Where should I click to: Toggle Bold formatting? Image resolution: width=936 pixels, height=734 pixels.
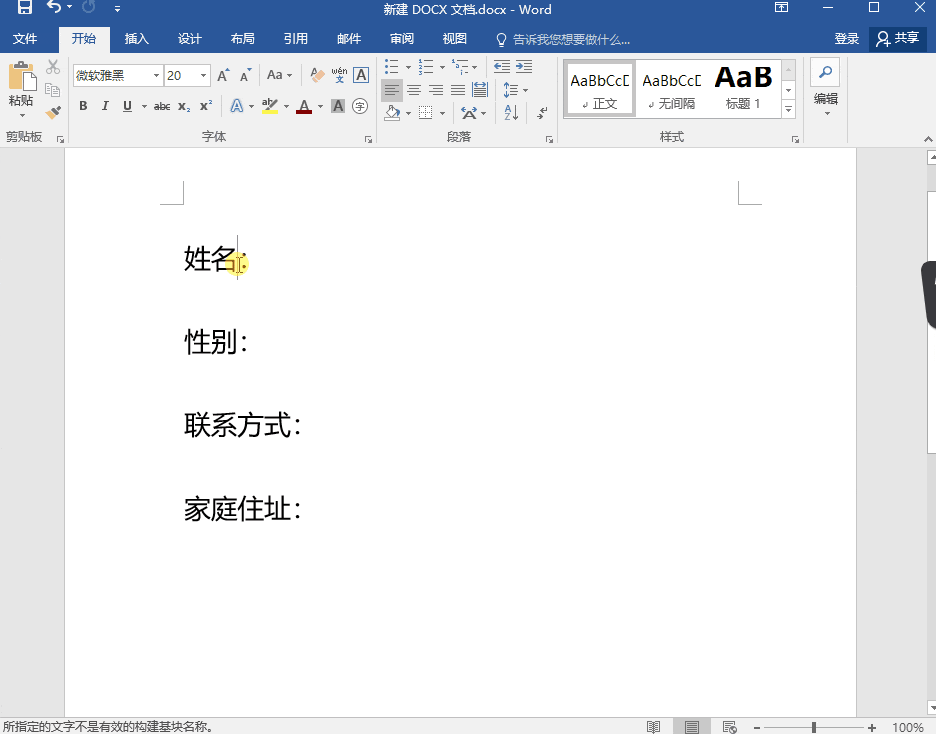pyautogui.click(x=83, y=106)
